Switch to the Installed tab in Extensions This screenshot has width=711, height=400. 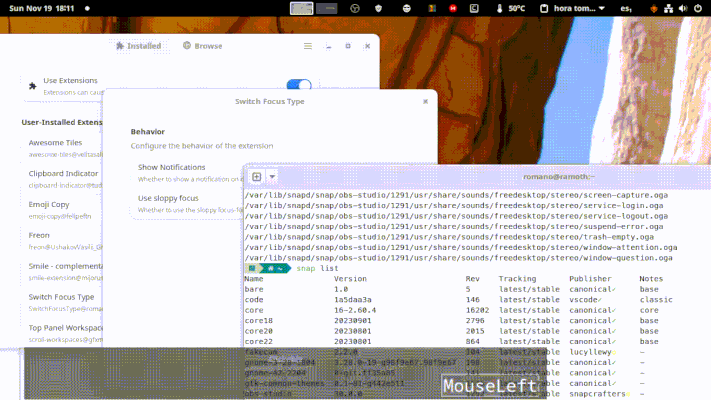point(138,46)
